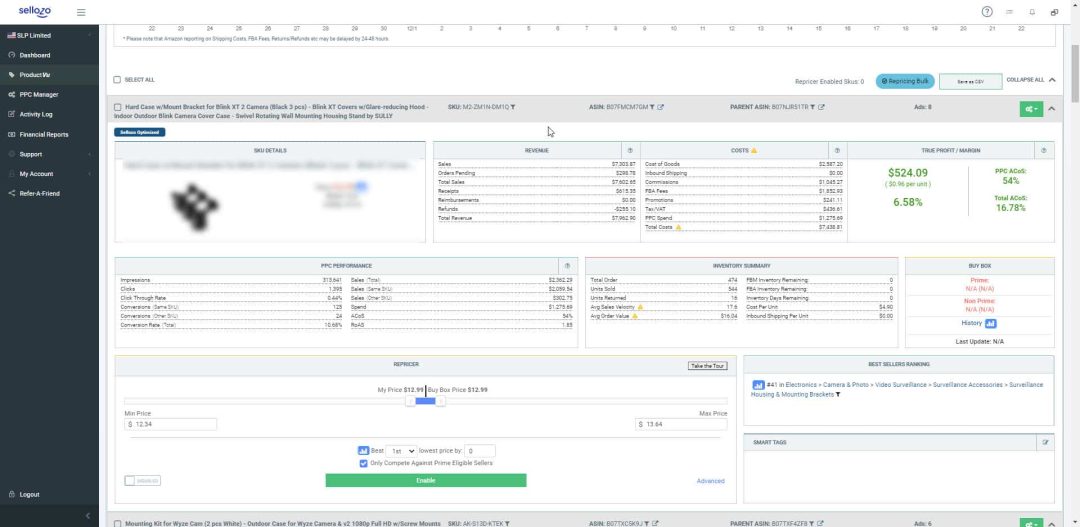Viewport: 1080px width, 527px height.
Task: Click the True Profit / Margin help icon
Action: 1044,150
